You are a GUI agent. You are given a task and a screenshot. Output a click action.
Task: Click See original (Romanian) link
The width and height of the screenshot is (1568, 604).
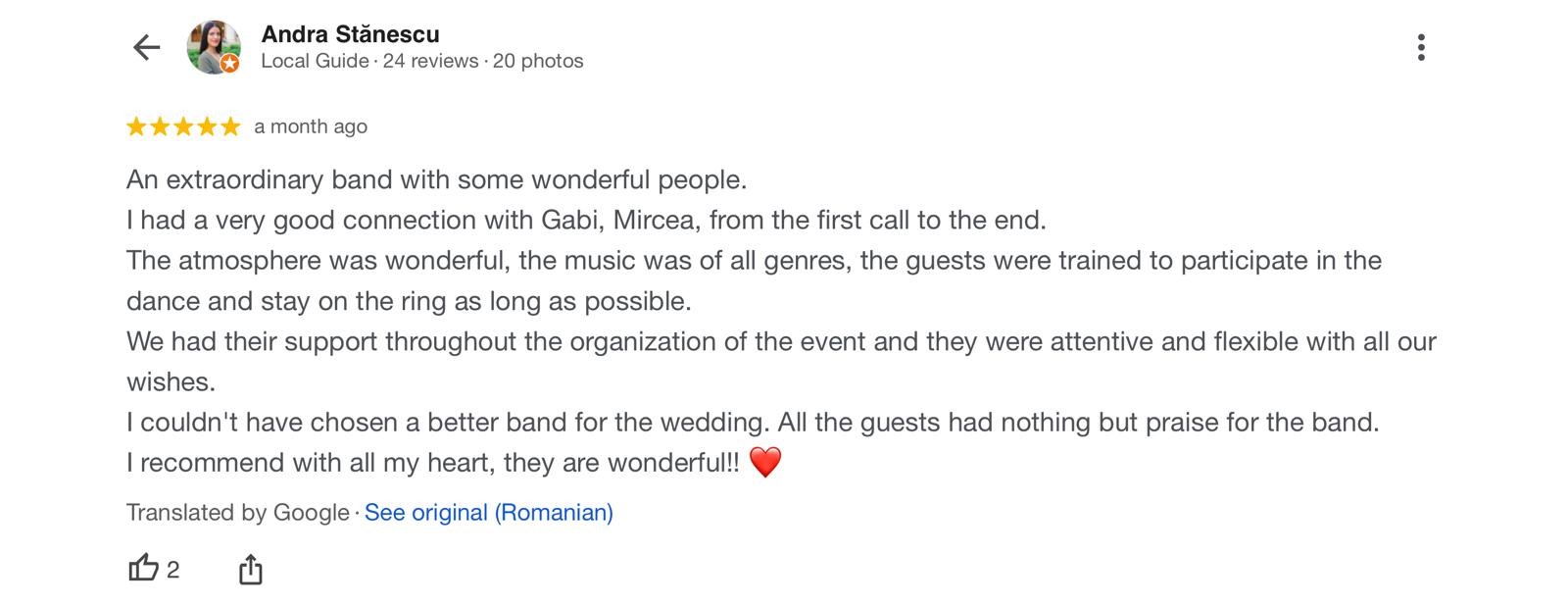[488, 513]
